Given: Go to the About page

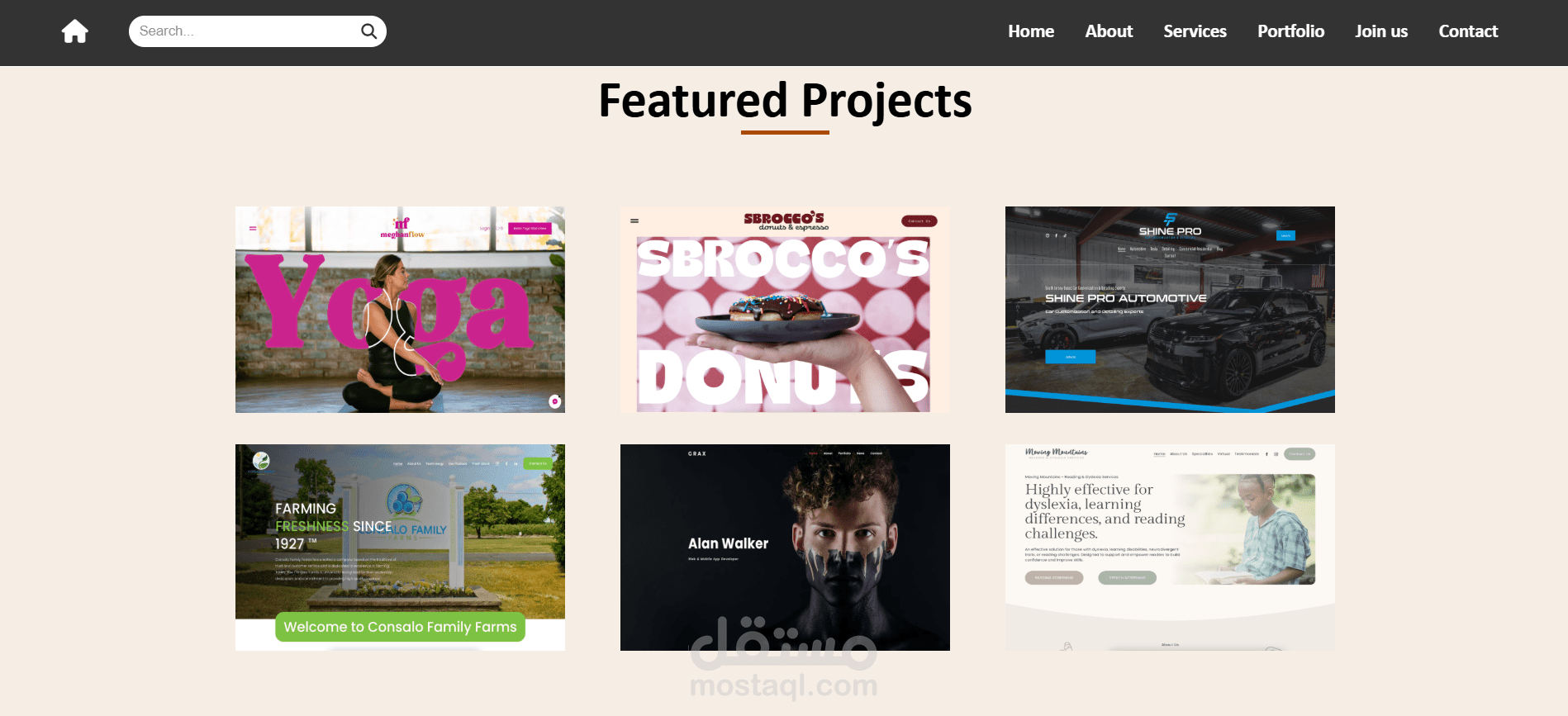Looking at the screenshot, I should point(1109,31).
